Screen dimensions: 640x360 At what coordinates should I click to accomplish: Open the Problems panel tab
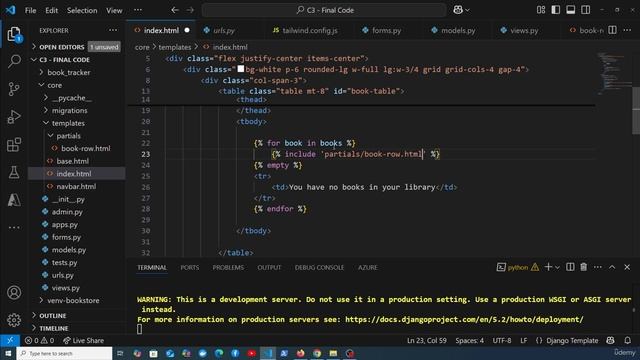point(228,267)
